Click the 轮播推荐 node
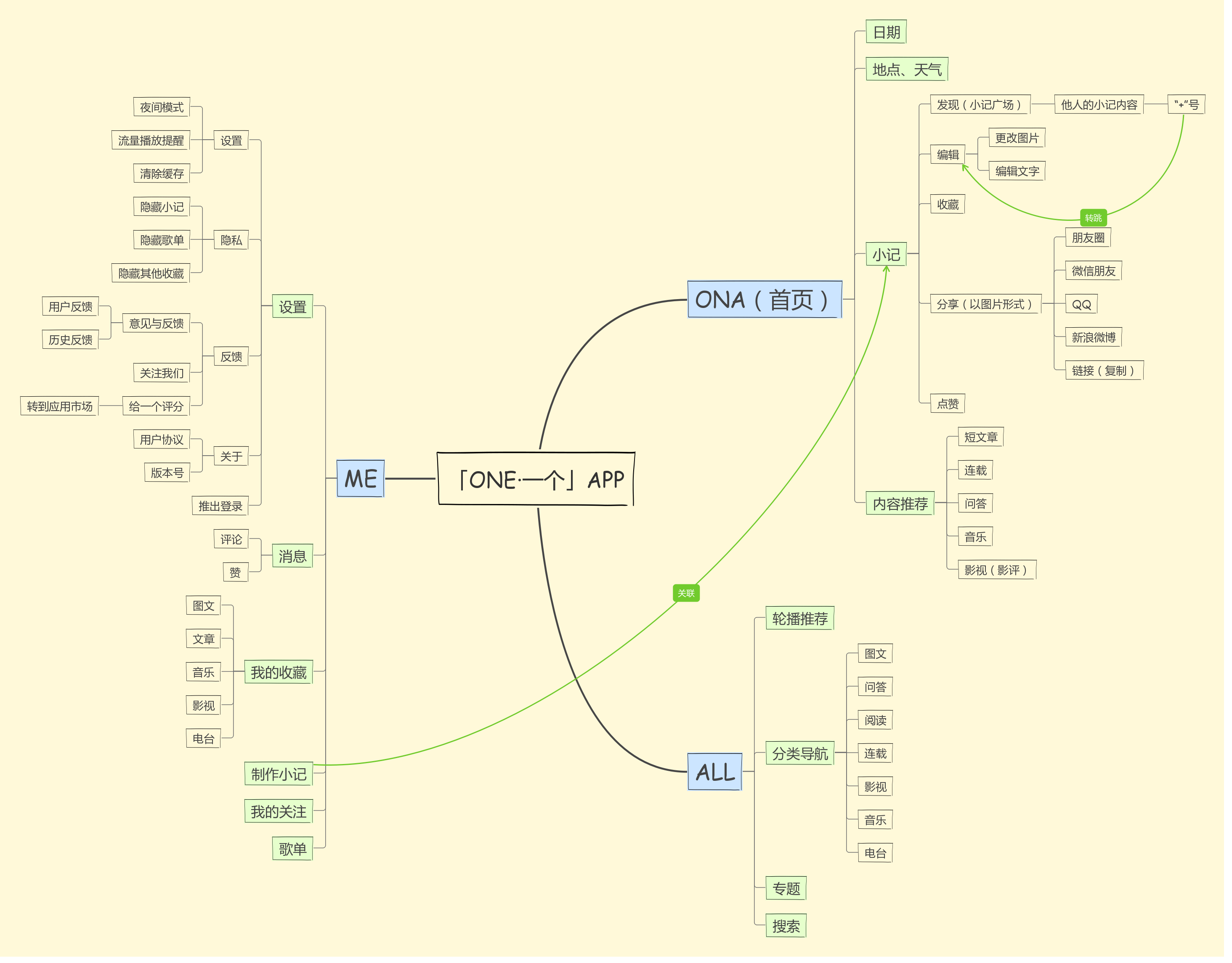The width and height of the screenshot is (1232, 963). (x=805, y=622)
